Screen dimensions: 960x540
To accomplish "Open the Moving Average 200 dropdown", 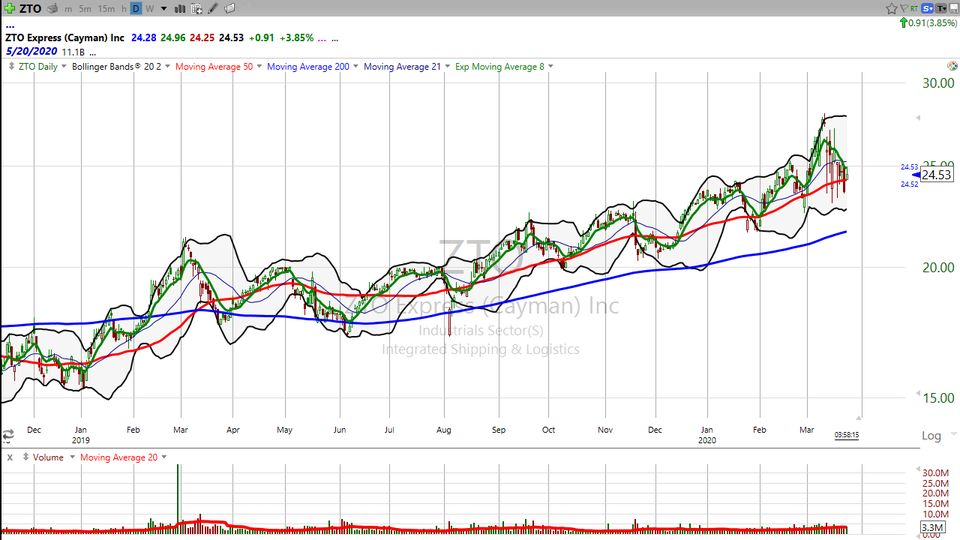I will point(355,66).
